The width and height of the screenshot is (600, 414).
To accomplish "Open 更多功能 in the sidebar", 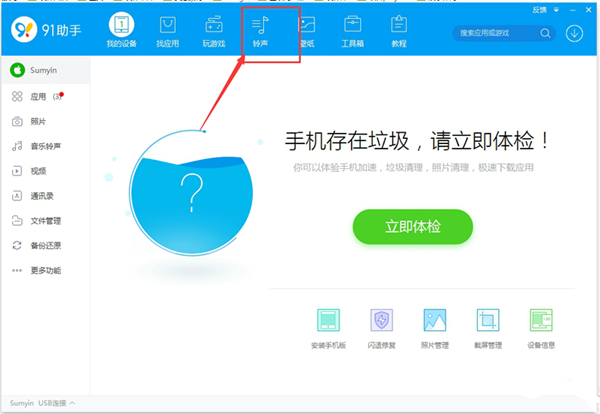I will click(46, 271).
